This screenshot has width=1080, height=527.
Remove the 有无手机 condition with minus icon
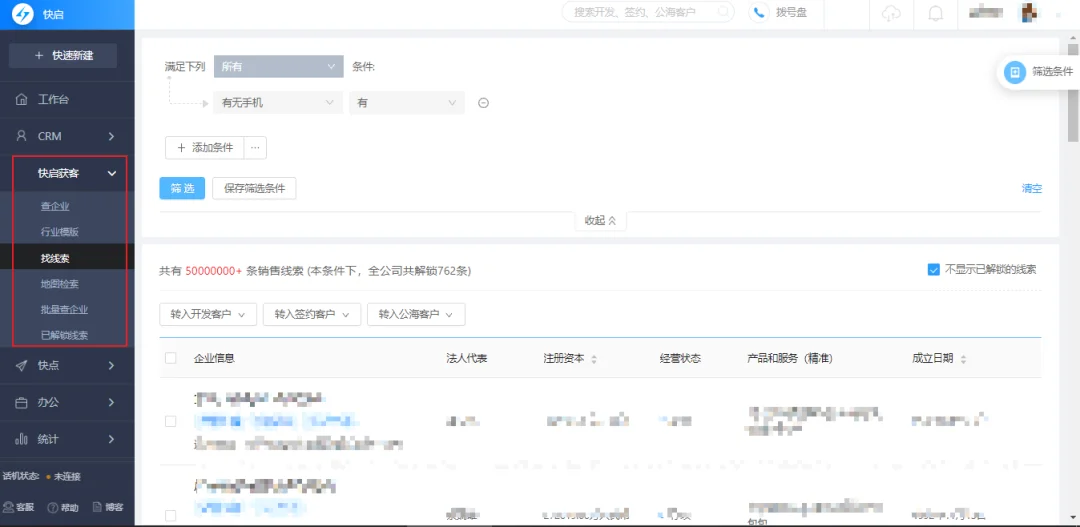(484, 103)
